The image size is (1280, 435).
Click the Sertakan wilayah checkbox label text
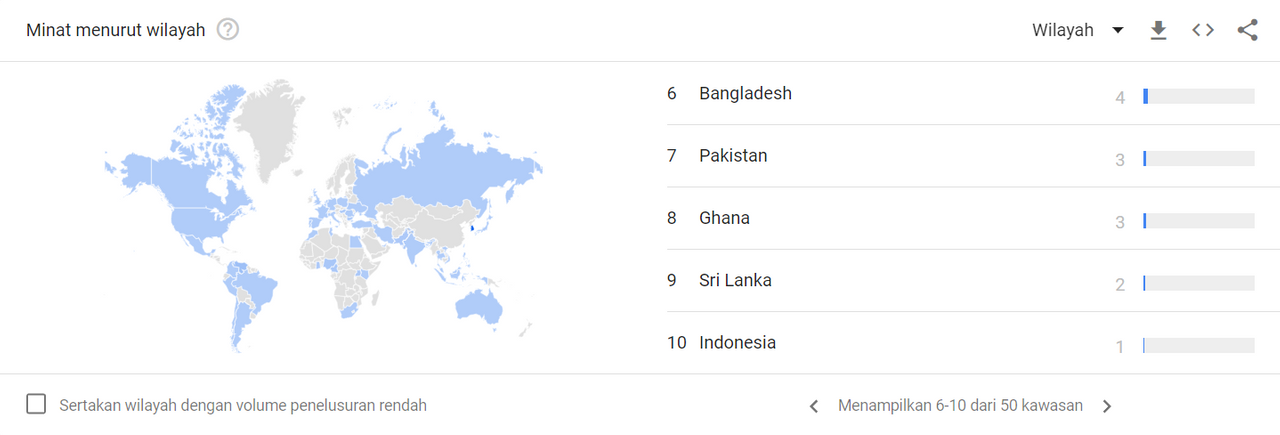[243, 405]
